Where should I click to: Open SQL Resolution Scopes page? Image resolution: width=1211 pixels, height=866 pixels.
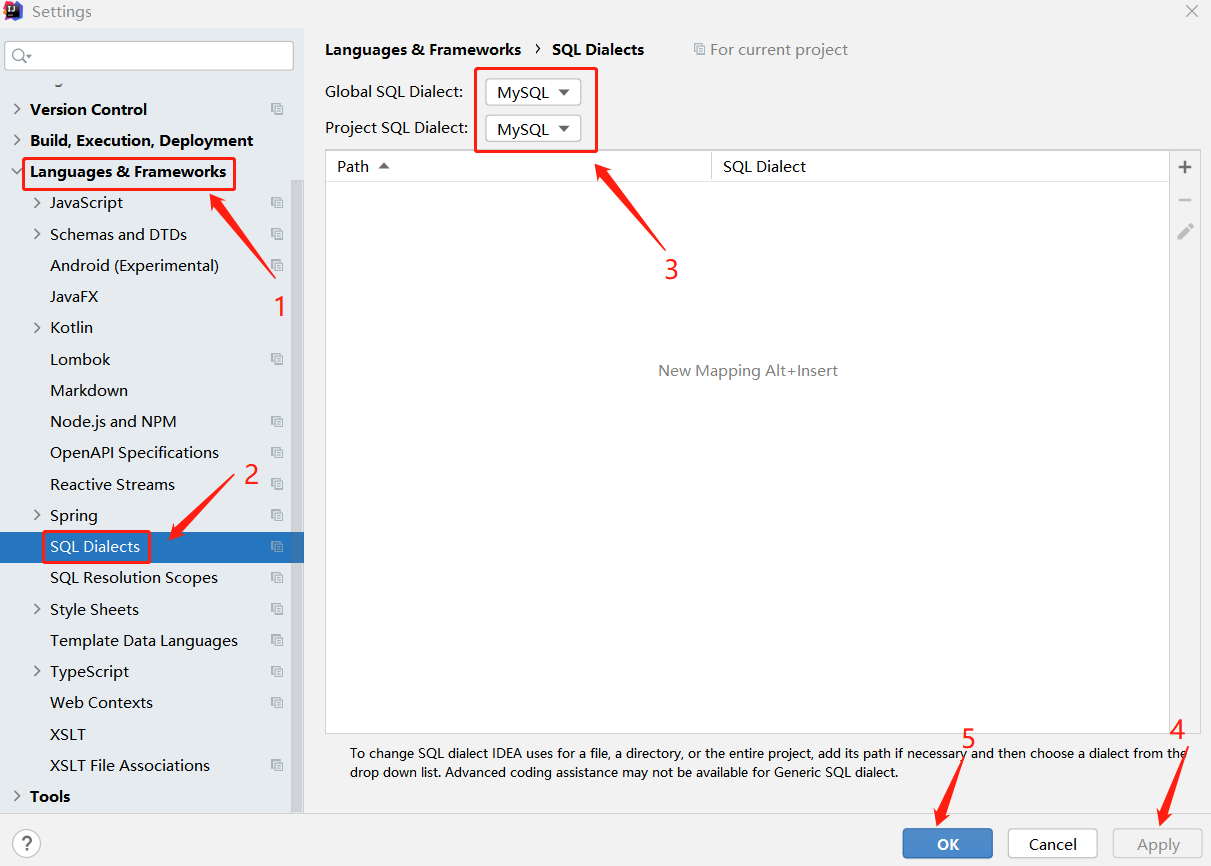(x=134, y=578)
